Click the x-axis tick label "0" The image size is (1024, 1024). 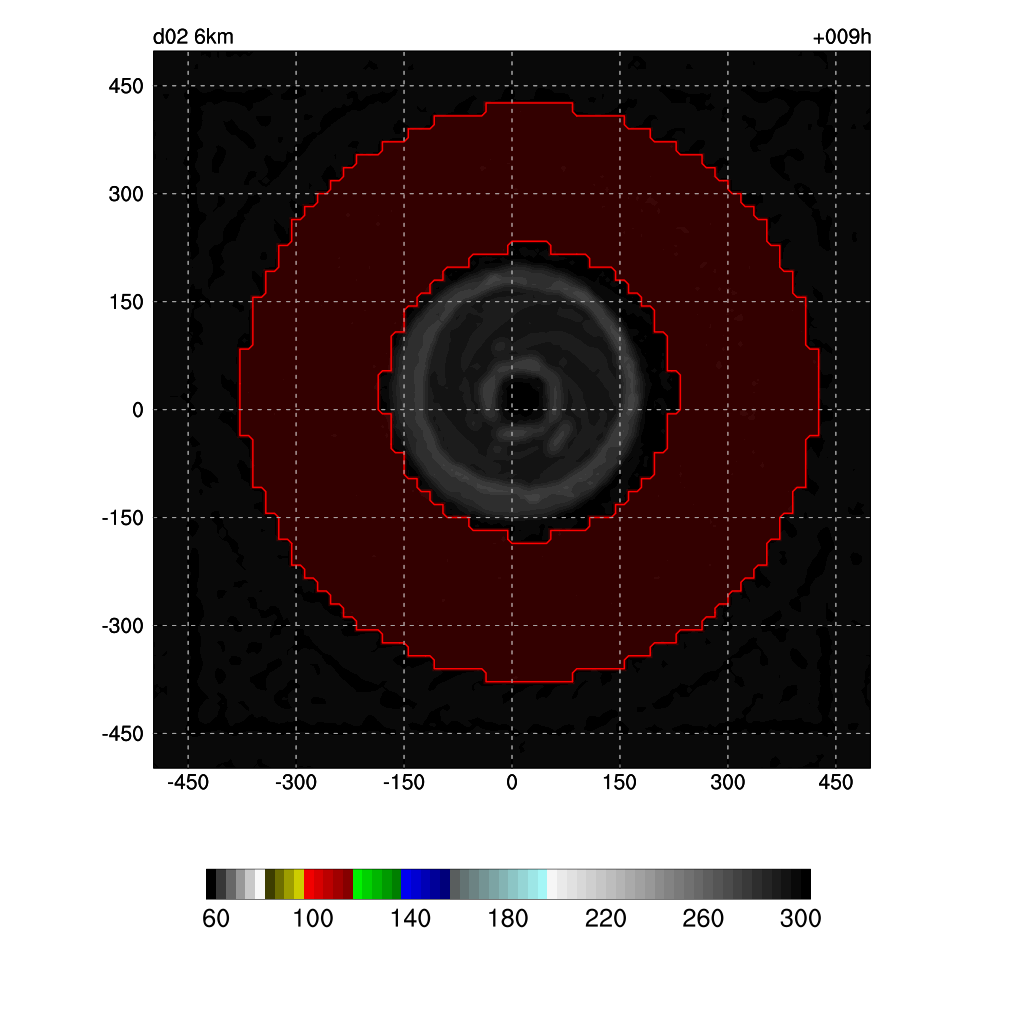click(x=512, y=782)
